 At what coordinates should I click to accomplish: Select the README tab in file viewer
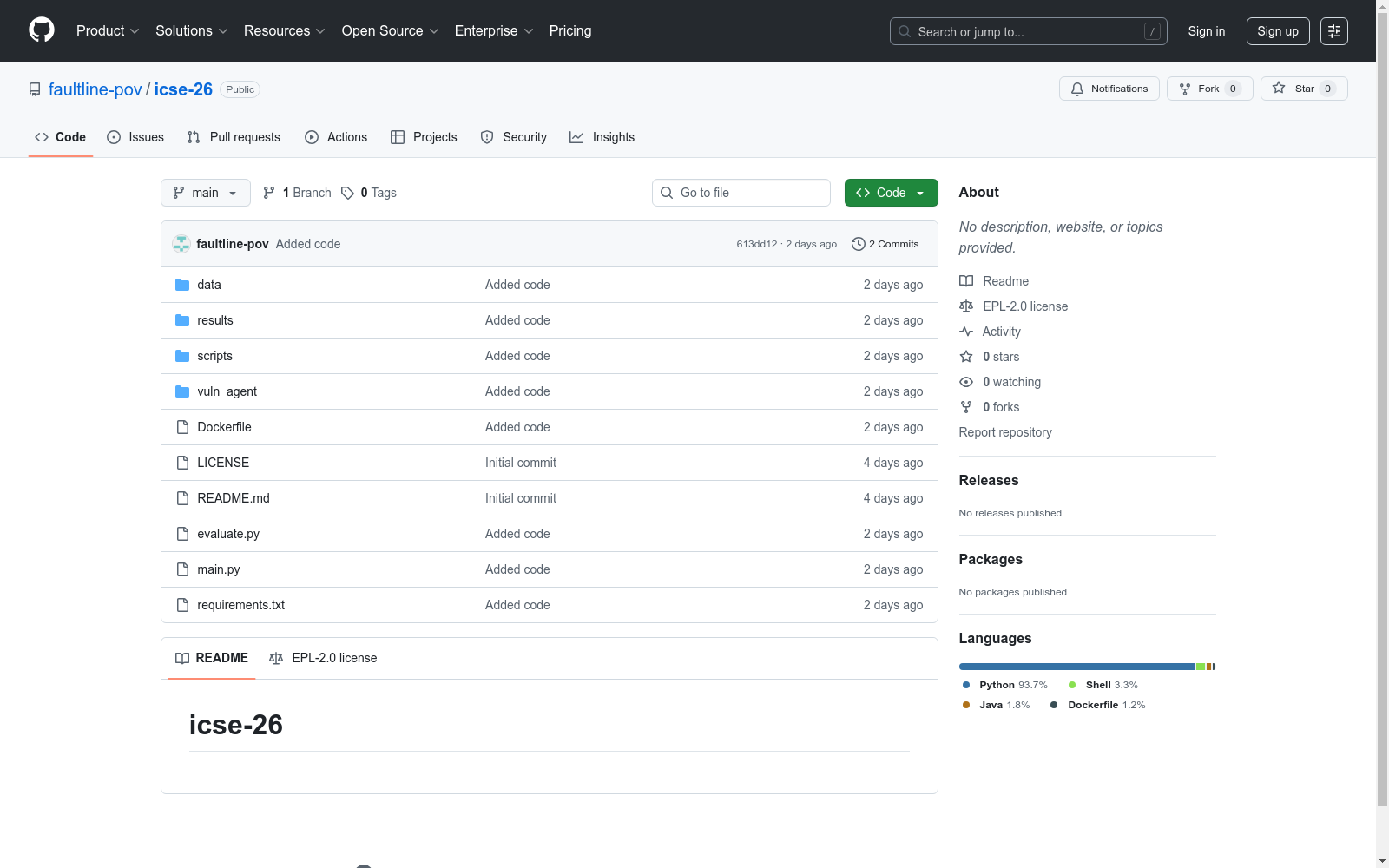[212, 658]
